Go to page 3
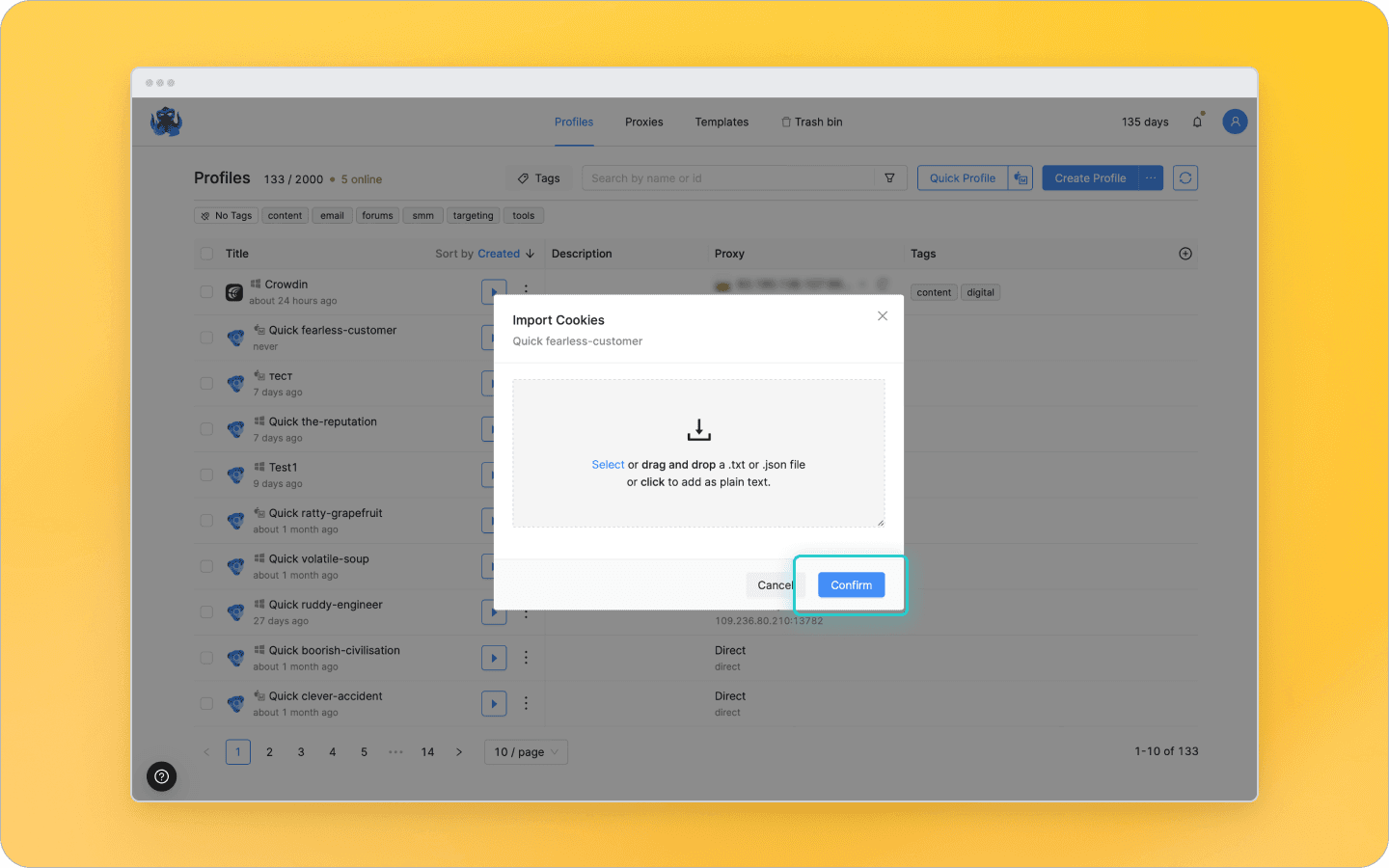Image resolution: width=1389 pixels, height=868 pixels. pyautogui.click(x=301, y=752)
